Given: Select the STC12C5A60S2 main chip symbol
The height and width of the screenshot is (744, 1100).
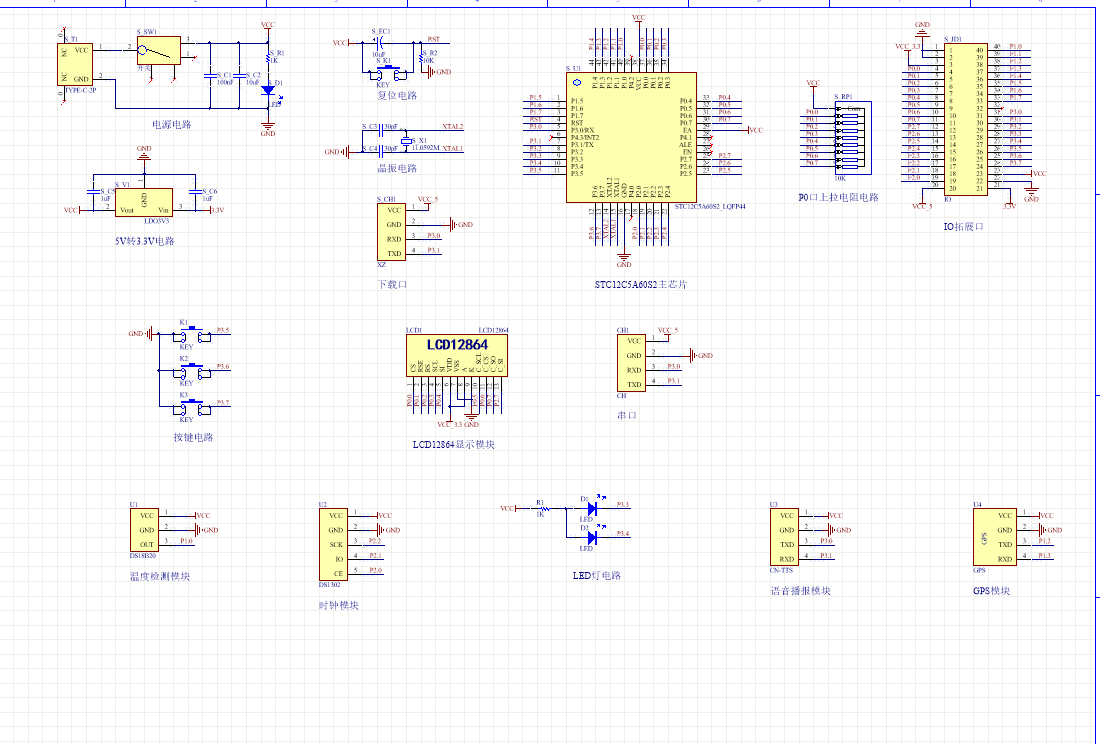Looking at the screenshot, I should click(630, 137).
